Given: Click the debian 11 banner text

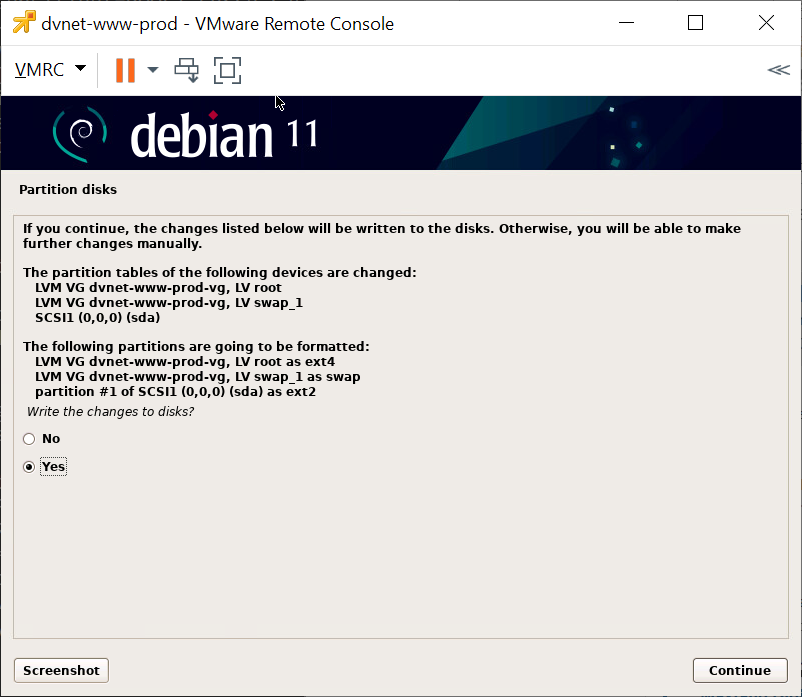Looking at the screenshot, I should pyautogui.click(x=222, y=135).
